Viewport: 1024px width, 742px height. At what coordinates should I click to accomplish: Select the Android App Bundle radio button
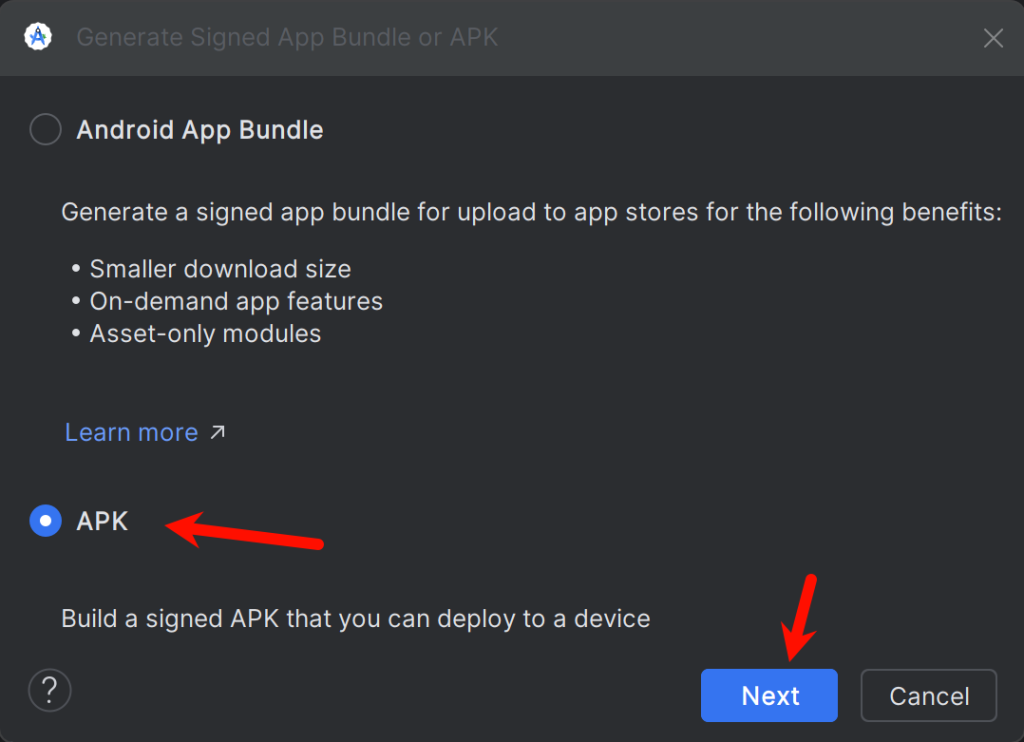[x=45, y=130]
